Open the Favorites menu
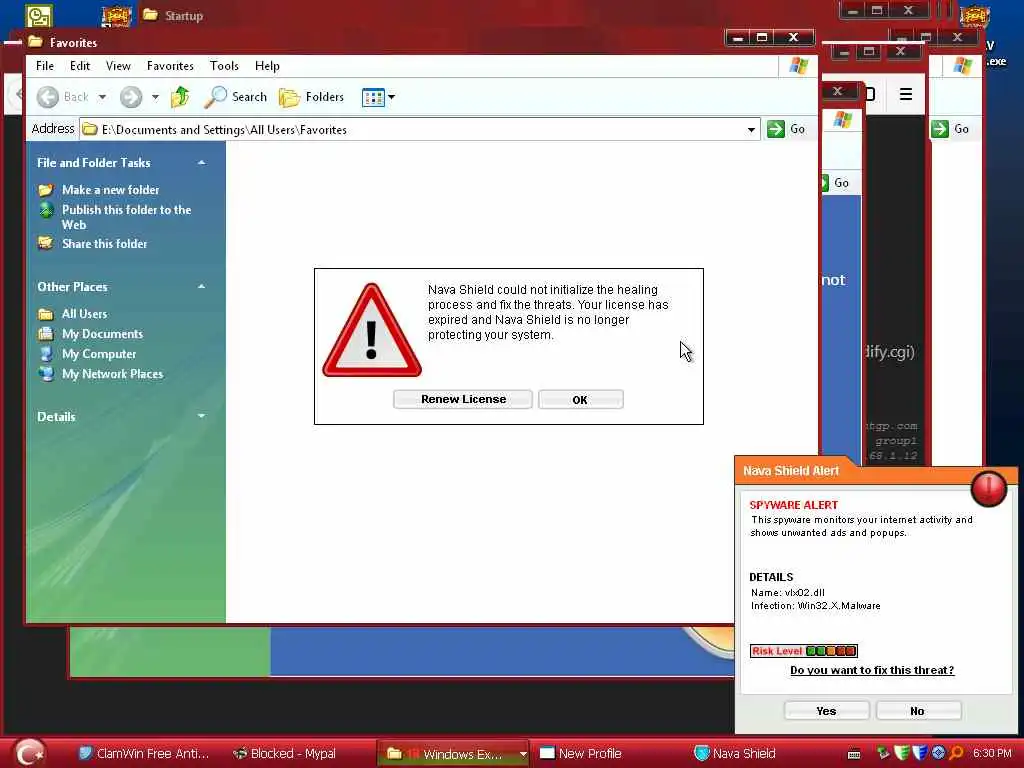This screenshot has width=1024, height=768. [170, 65]
